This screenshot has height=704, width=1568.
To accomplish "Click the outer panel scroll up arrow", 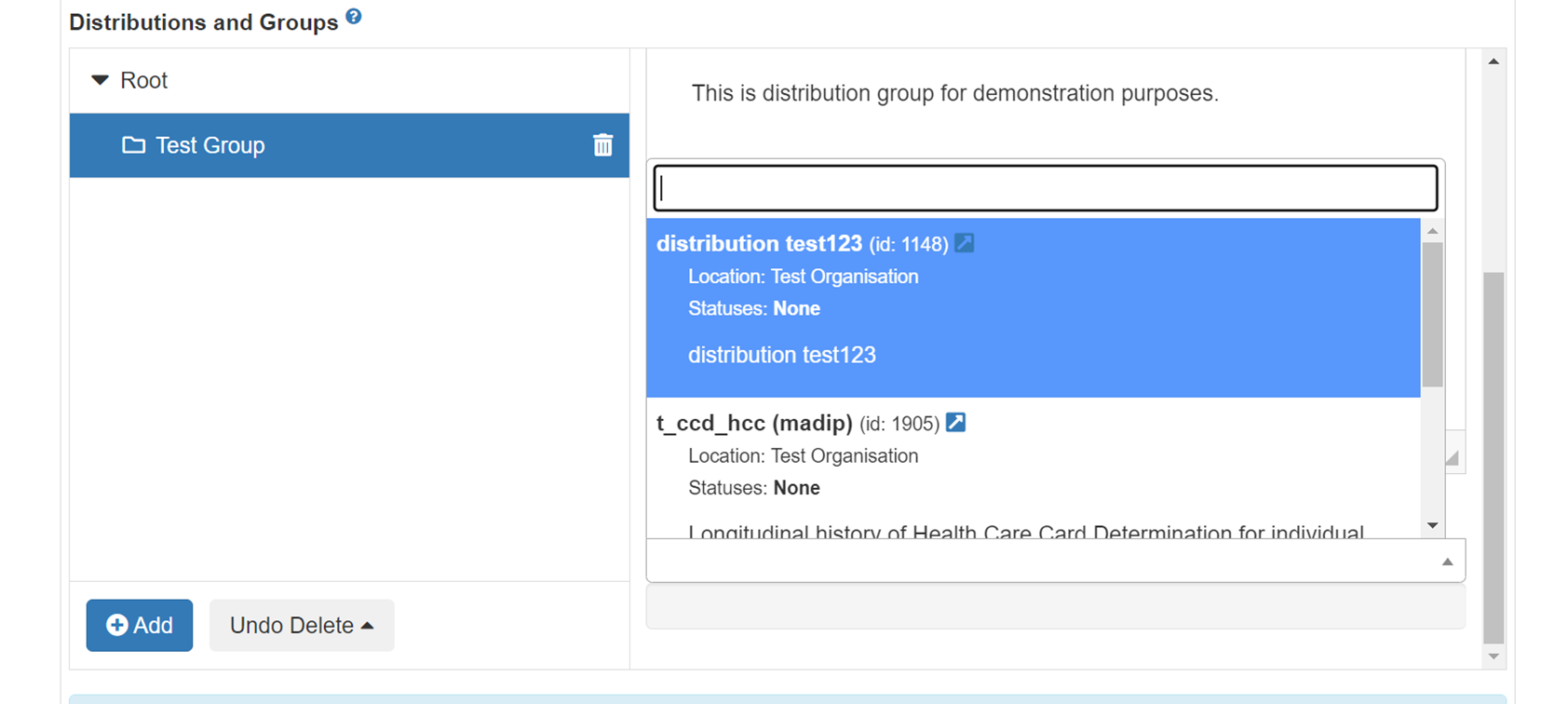I will 1494,61.
